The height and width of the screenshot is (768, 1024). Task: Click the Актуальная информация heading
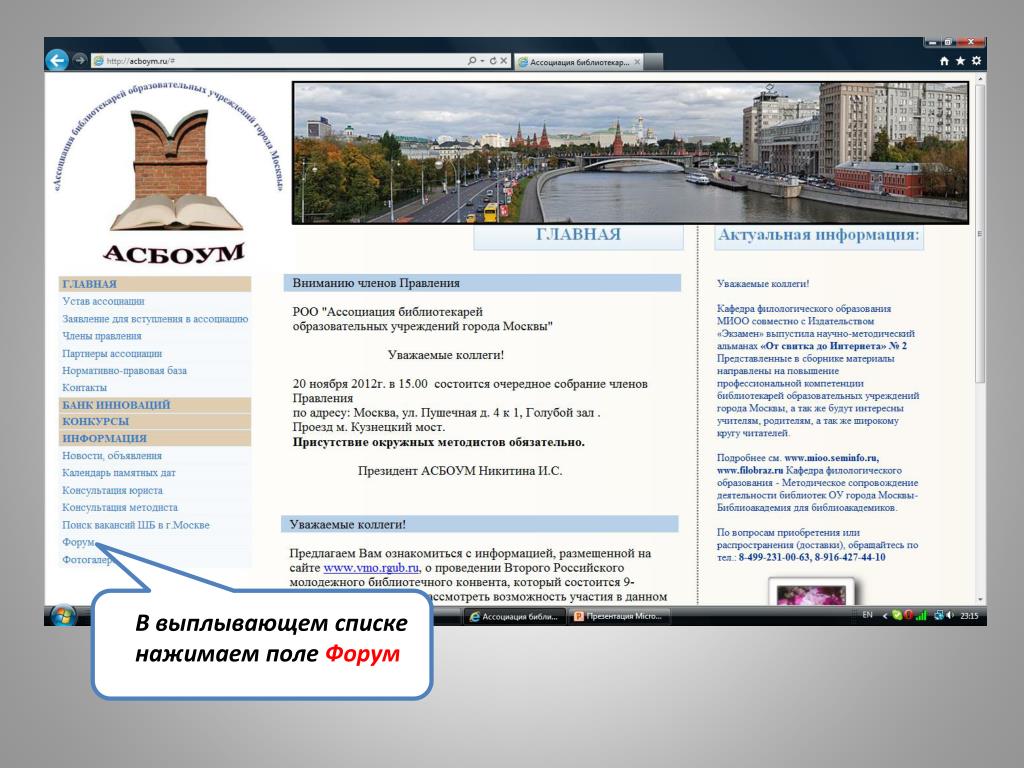[818, 235]
